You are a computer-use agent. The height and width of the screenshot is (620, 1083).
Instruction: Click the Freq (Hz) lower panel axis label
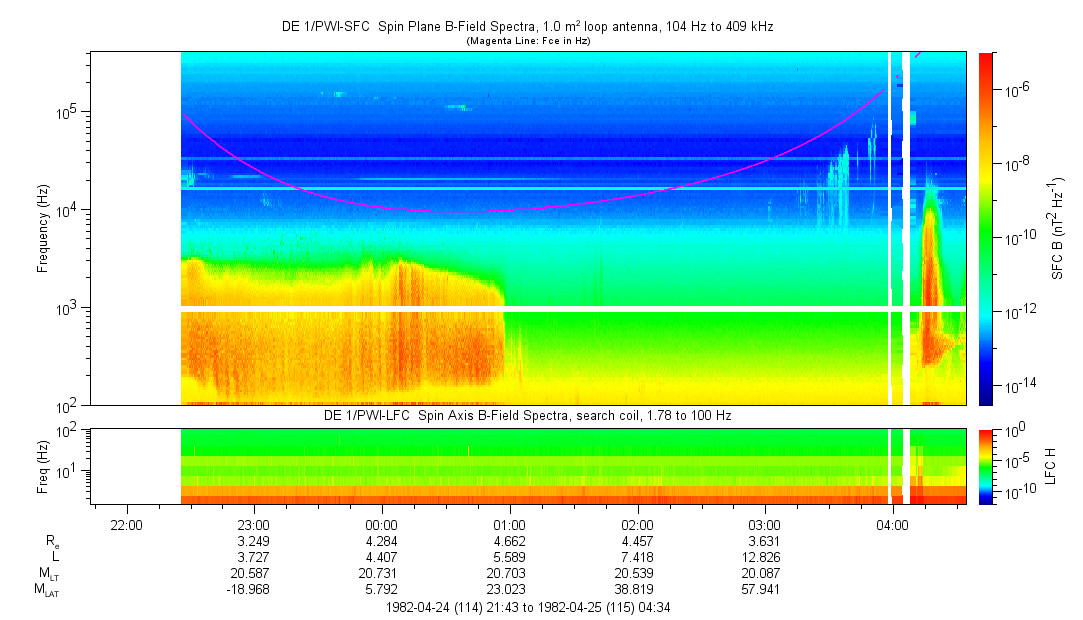click(43, 466)
